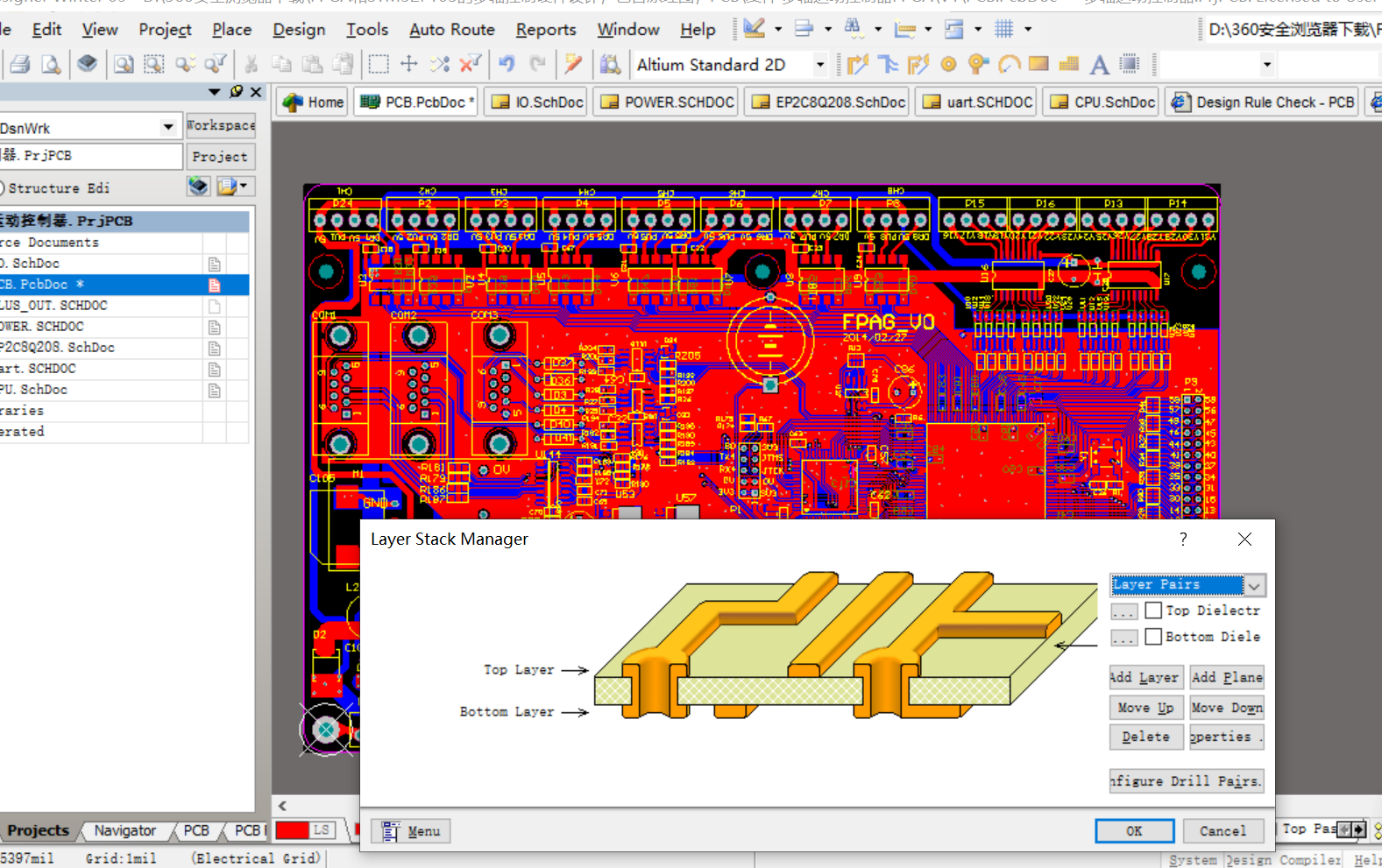Click the Browse Library icon in the toolbar

611,64
